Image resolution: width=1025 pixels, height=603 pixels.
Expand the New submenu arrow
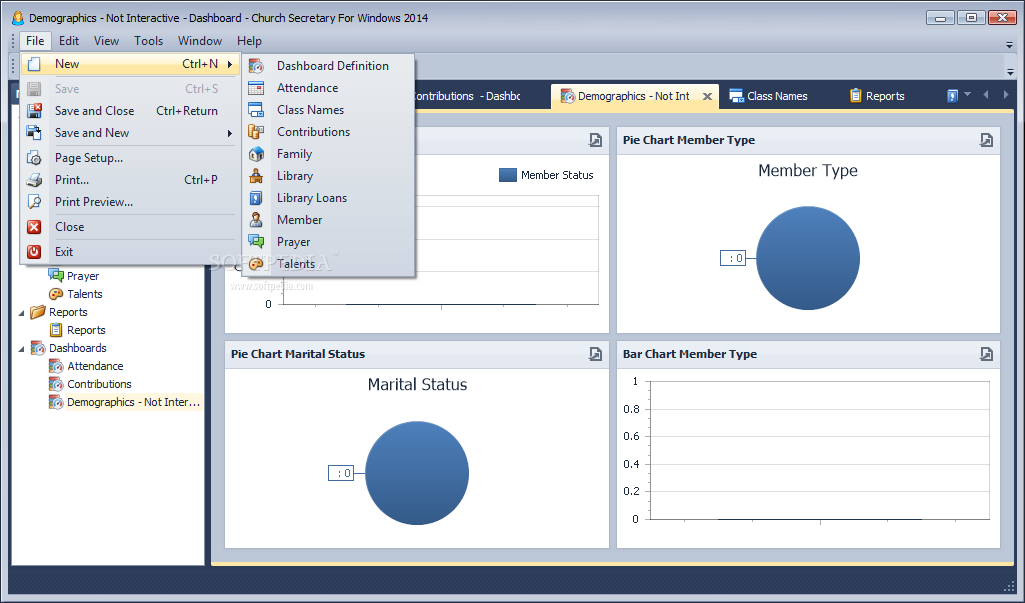tap(229, 64)
